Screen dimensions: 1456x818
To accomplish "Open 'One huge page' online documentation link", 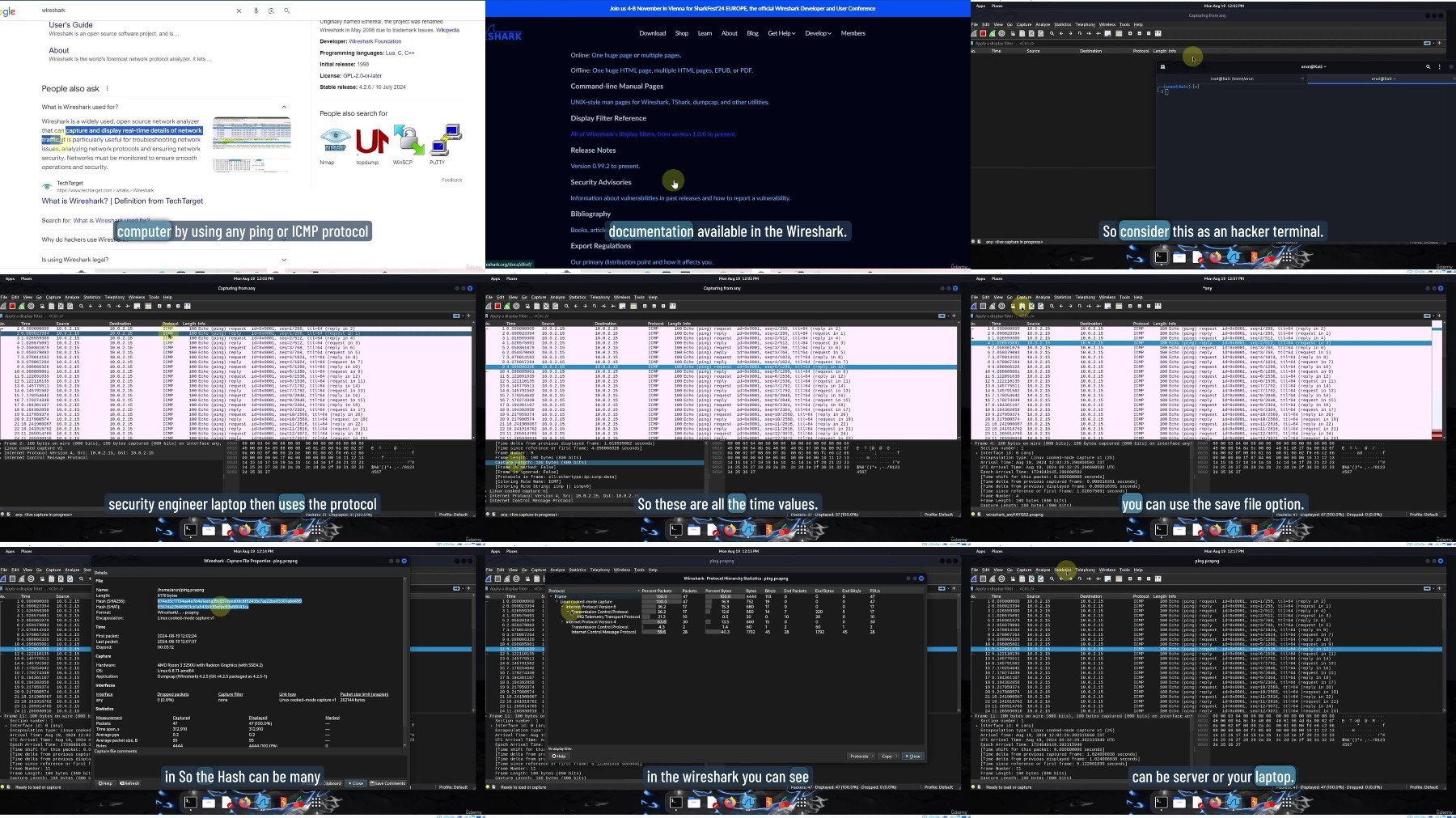I will (612, 55).
